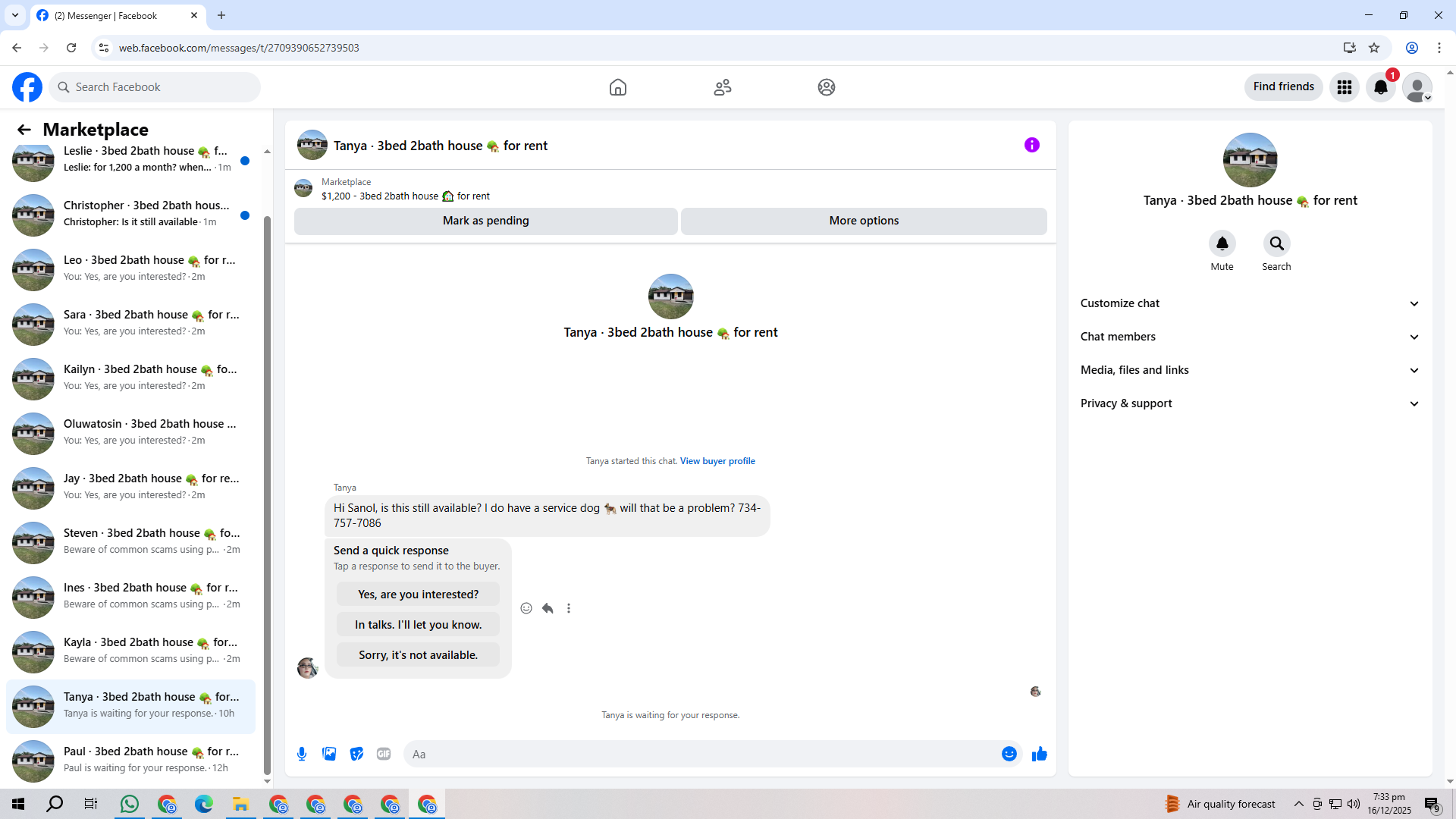Viewport: 1456px width, 819px height.
Task: Record a voice clip
Action: (302, 754)
